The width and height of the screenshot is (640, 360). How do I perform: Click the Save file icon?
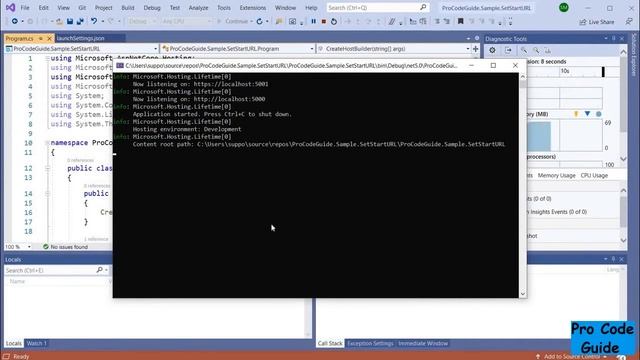tap(70, 21)
